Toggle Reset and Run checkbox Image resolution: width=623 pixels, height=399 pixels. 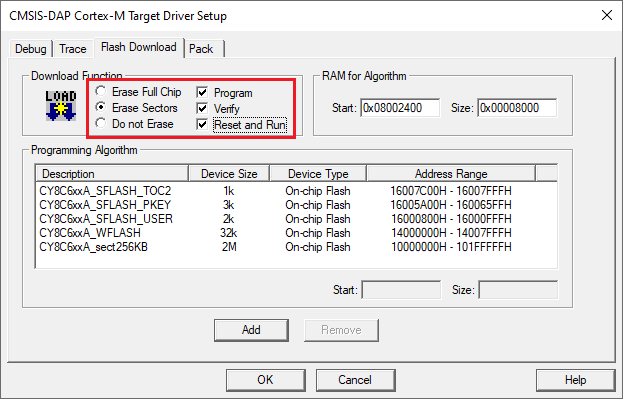pyautogui.click(x=202, y=124)
